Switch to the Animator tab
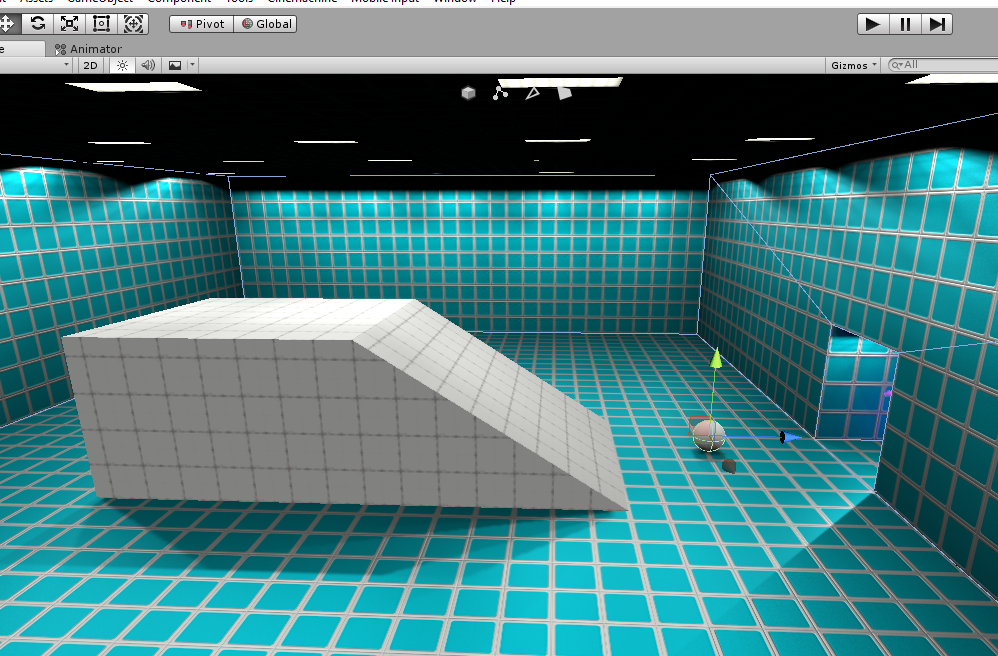 coord(96,48)
